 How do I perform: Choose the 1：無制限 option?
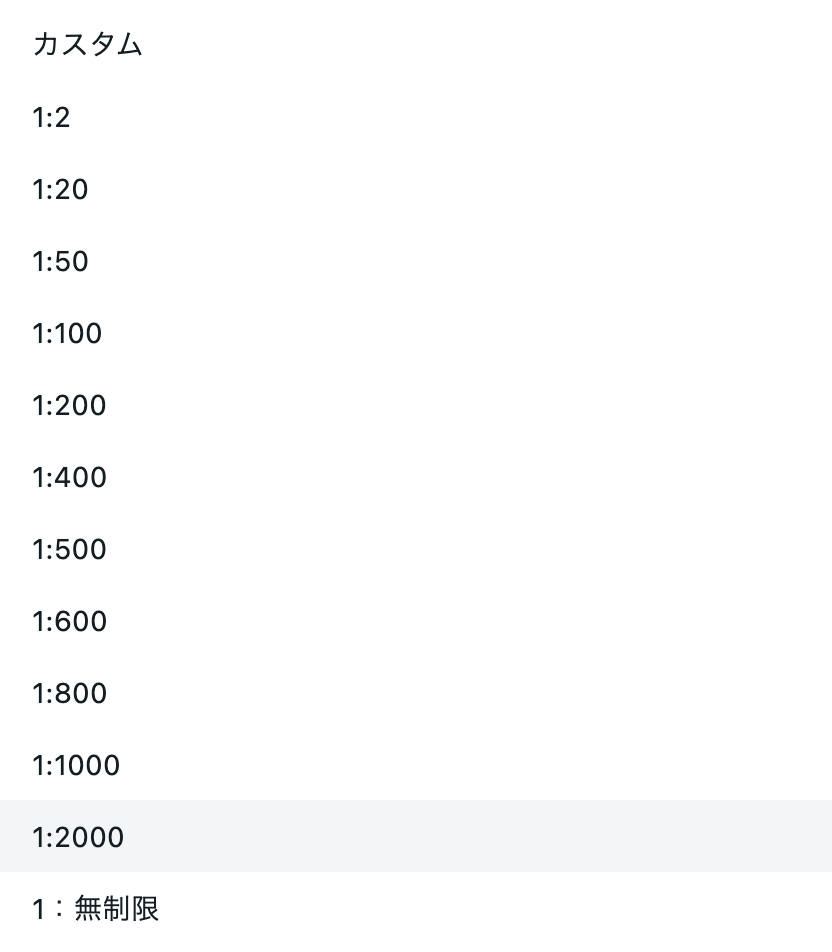[416, 908]
